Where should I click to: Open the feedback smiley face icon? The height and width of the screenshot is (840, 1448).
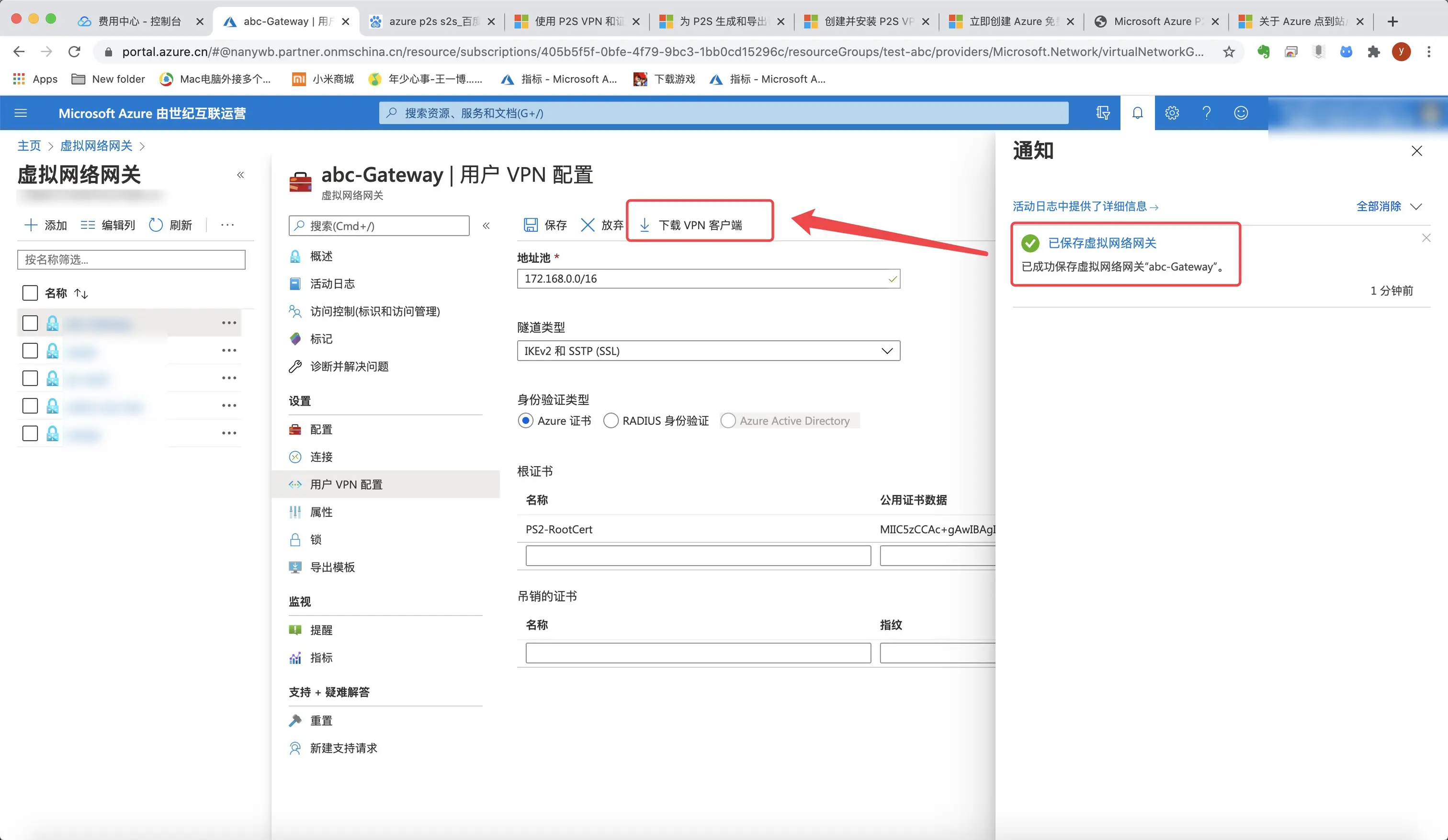[x=1241, y=113]
